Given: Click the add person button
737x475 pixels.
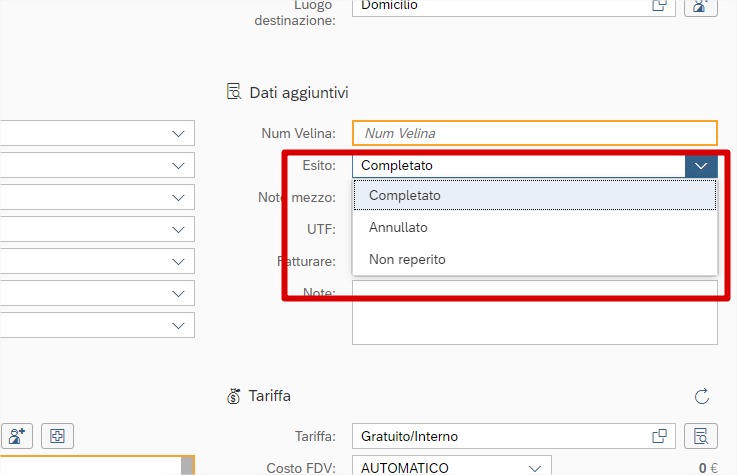Looking at the screenshot, I should [17, 436].
